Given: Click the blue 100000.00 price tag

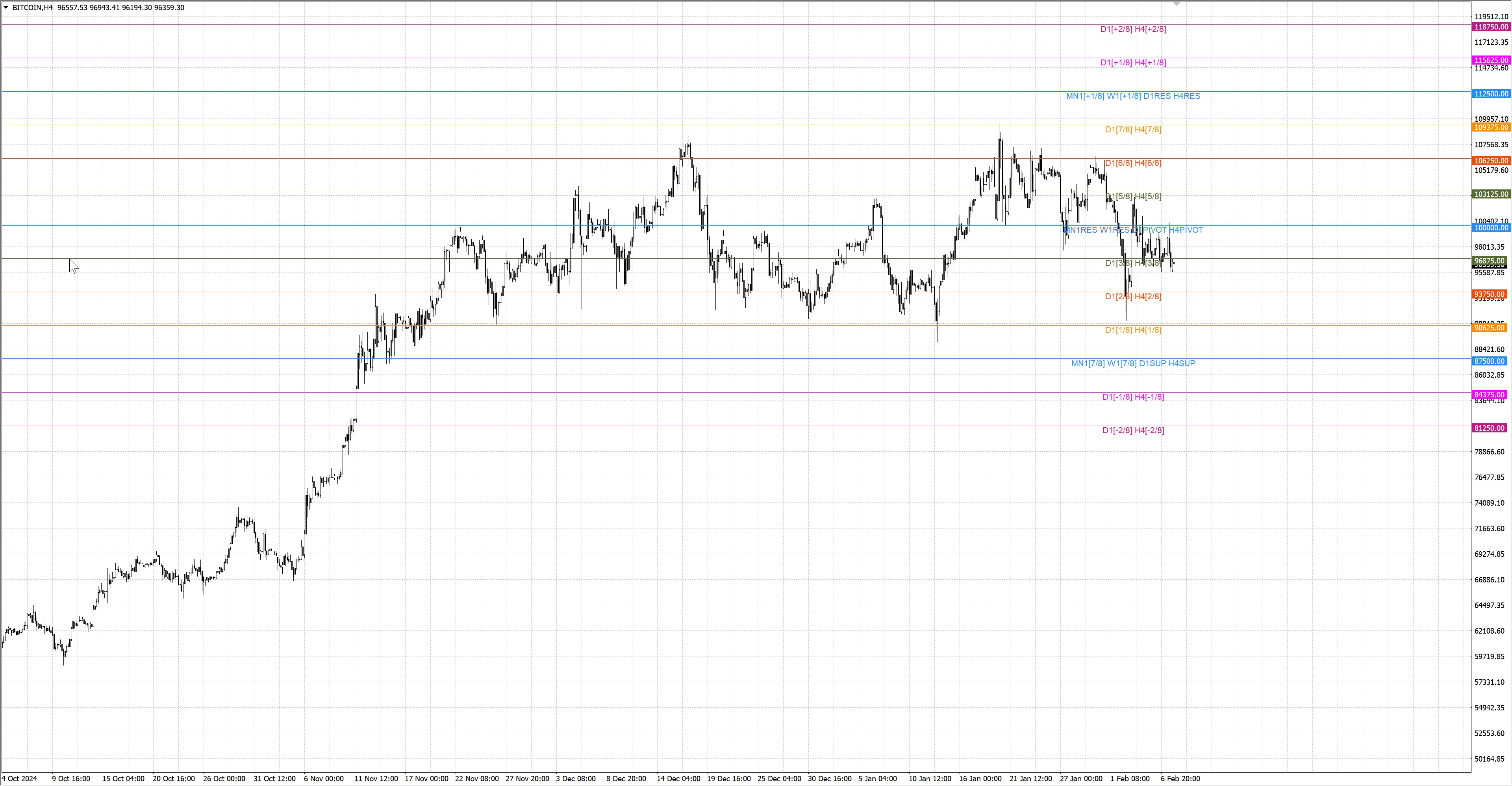Looking at the screenshot, I should point(1491,228).
